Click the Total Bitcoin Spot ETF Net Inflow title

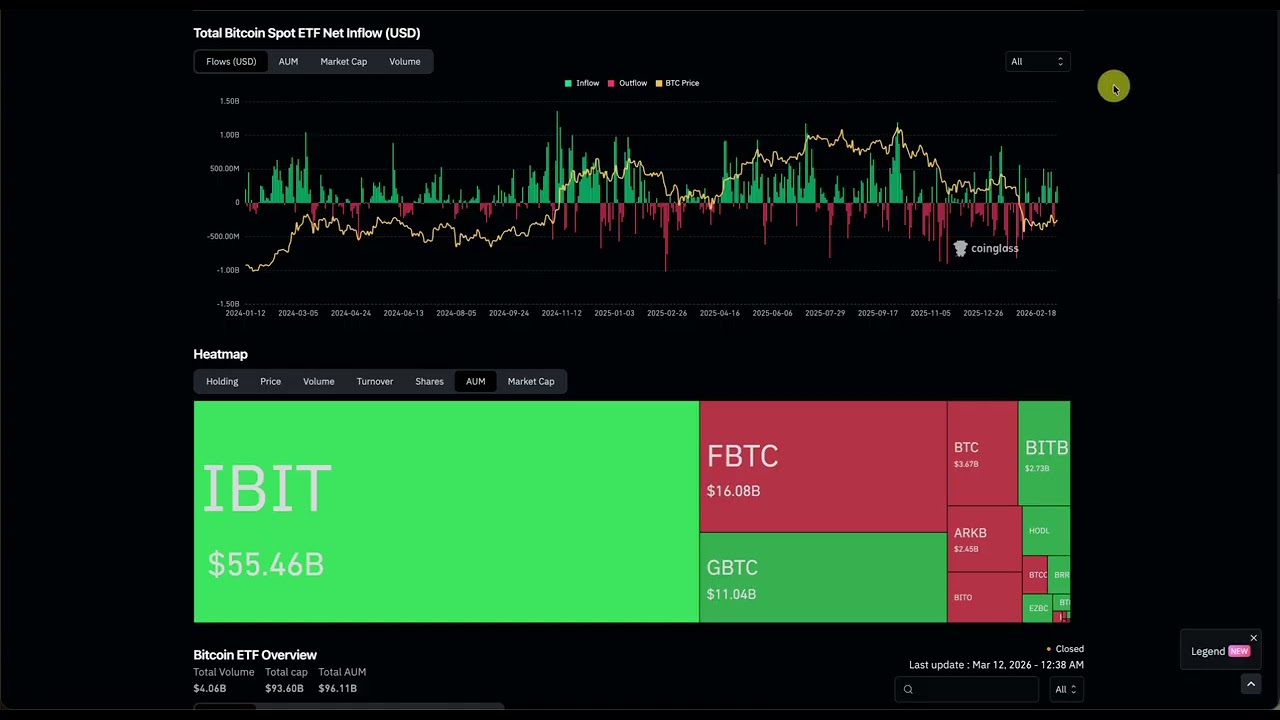click(x=307, y=33)
